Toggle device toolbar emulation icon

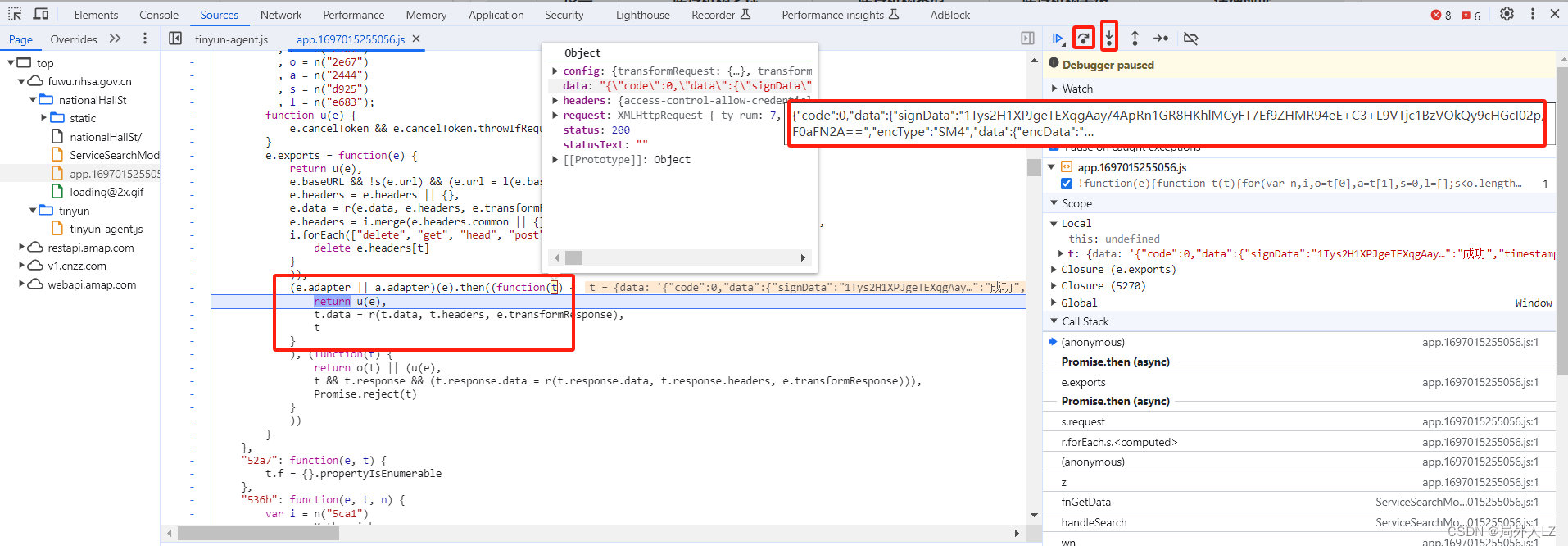(40, 14)
